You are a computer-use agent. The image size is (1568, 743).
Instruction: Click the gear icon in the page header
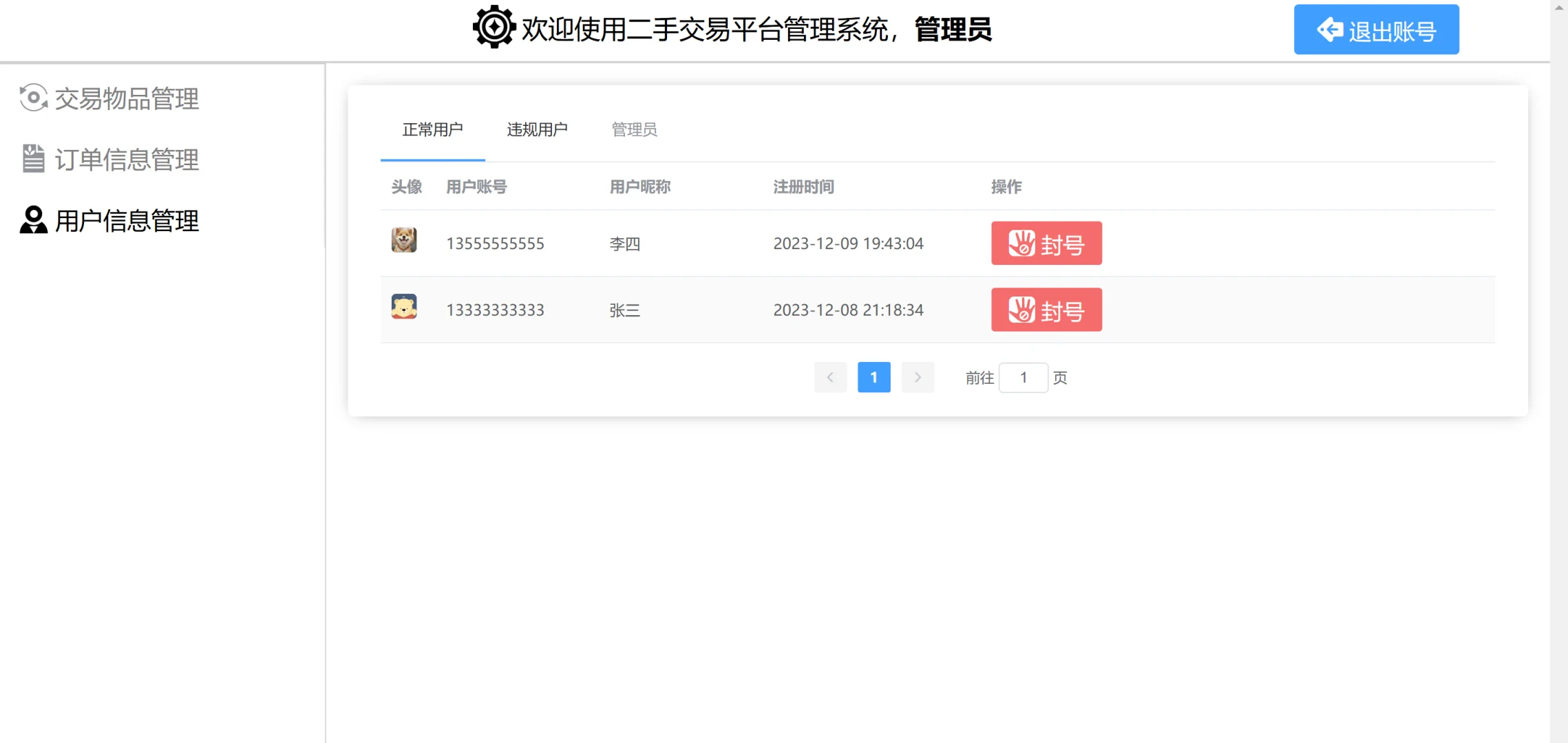pos(493,29)
